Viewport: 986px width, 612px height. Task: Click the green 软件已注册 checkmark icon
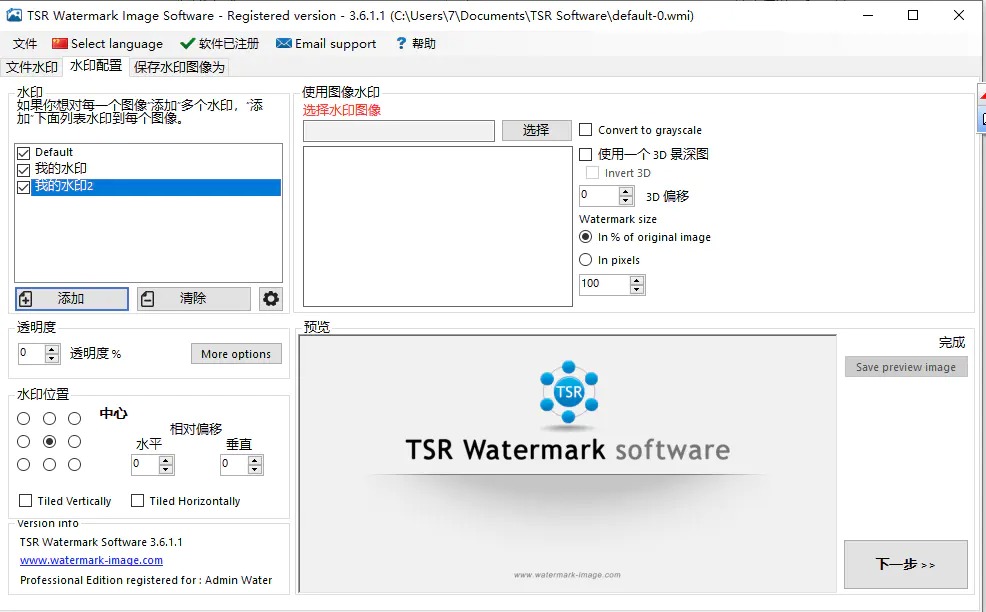tap(187, 43)
